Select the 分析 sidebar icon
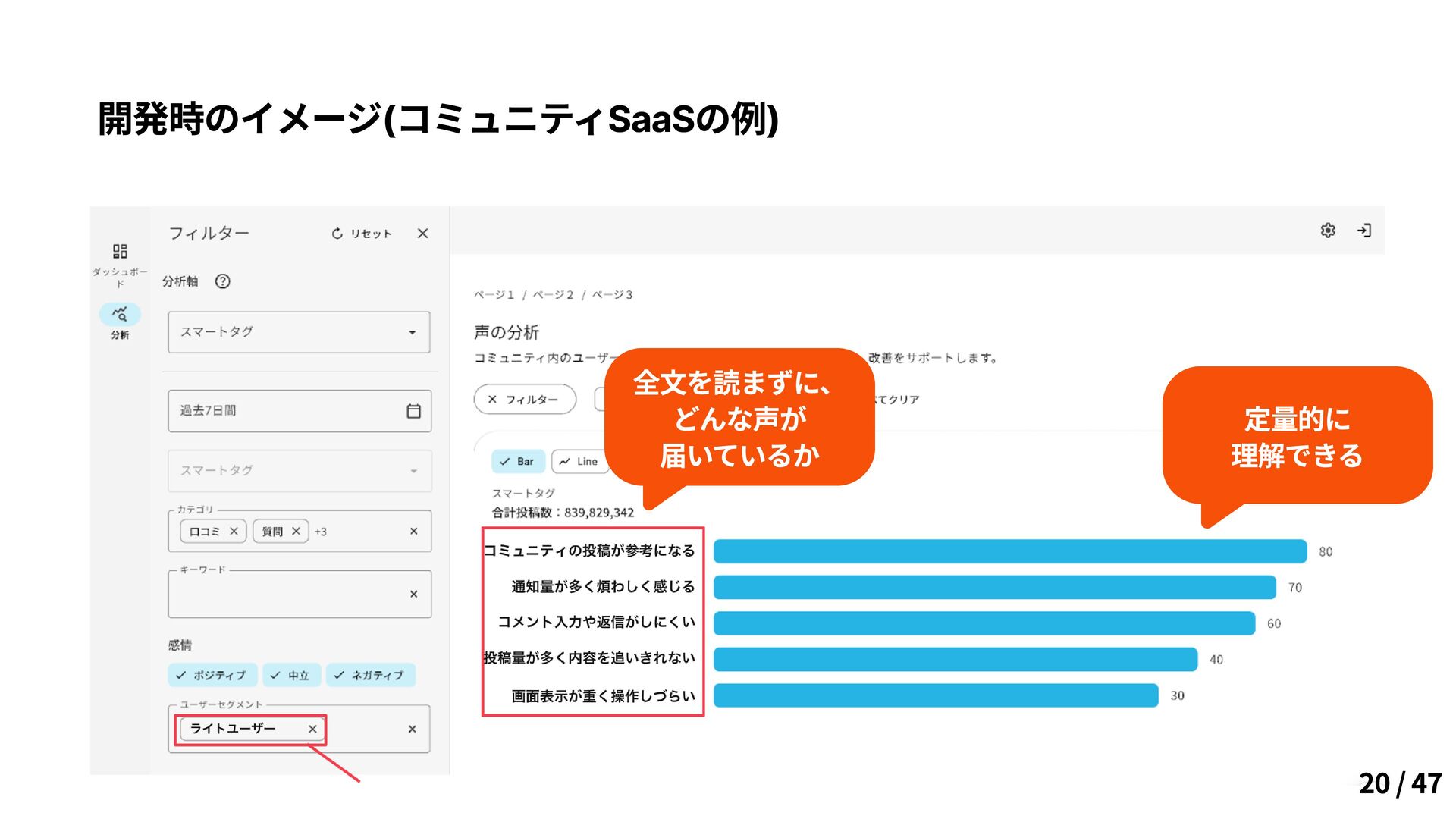 tap(120, 314)
